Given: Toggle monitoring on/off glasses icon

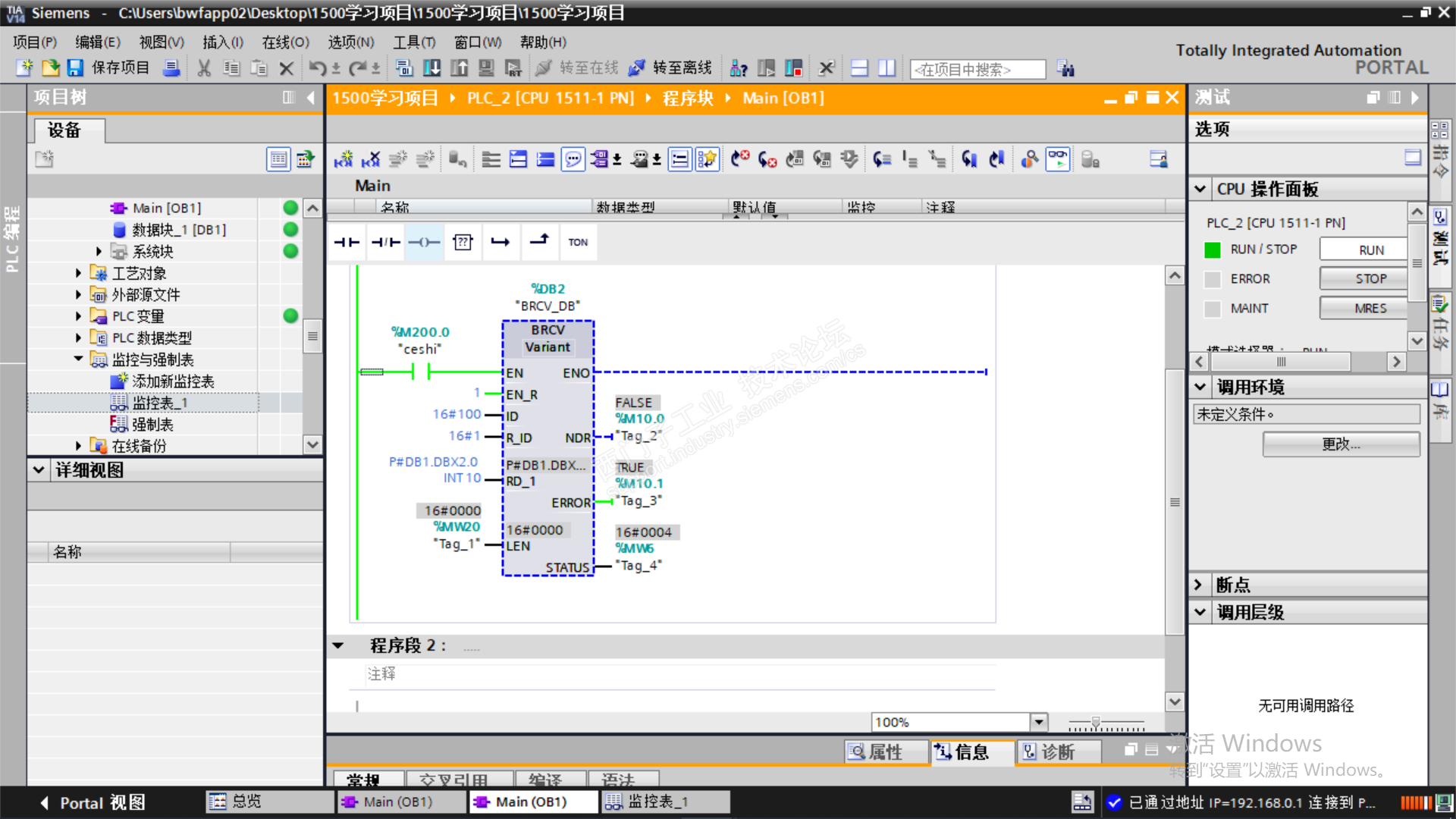Looking at the screenshot, I should [1058, 159].
